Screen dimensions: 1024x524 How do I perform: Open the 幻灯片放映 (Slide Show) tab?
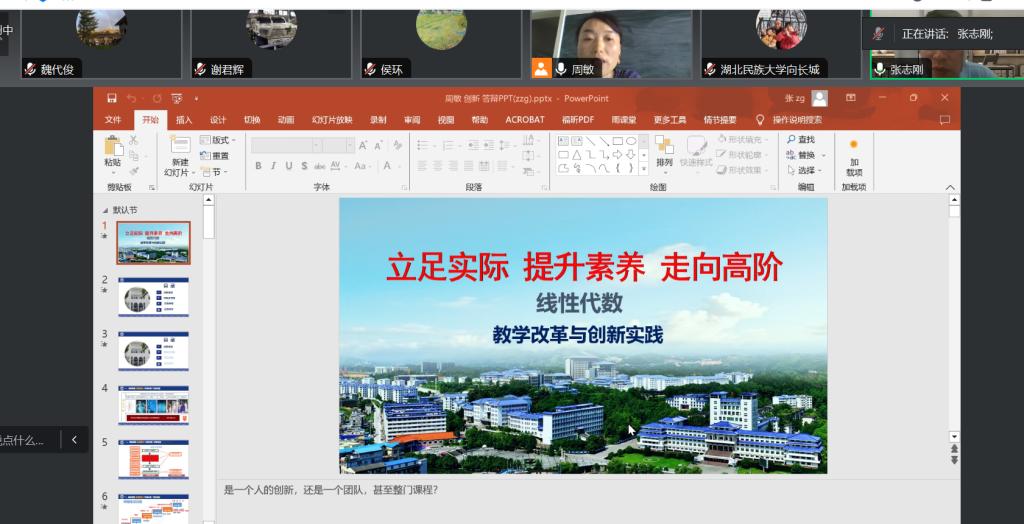pos(332,120)
